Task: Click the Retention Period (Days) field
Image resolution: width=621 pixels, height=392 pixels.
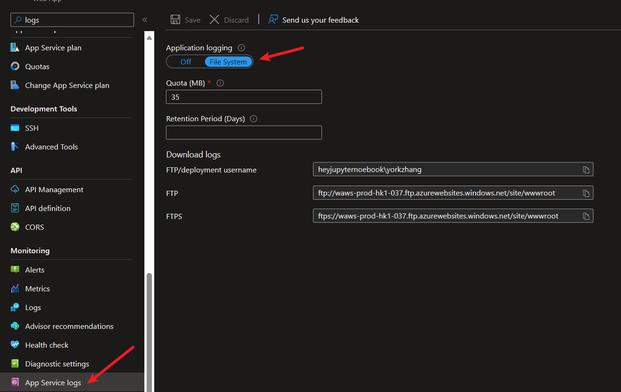Action: click(x=244, y=133)
